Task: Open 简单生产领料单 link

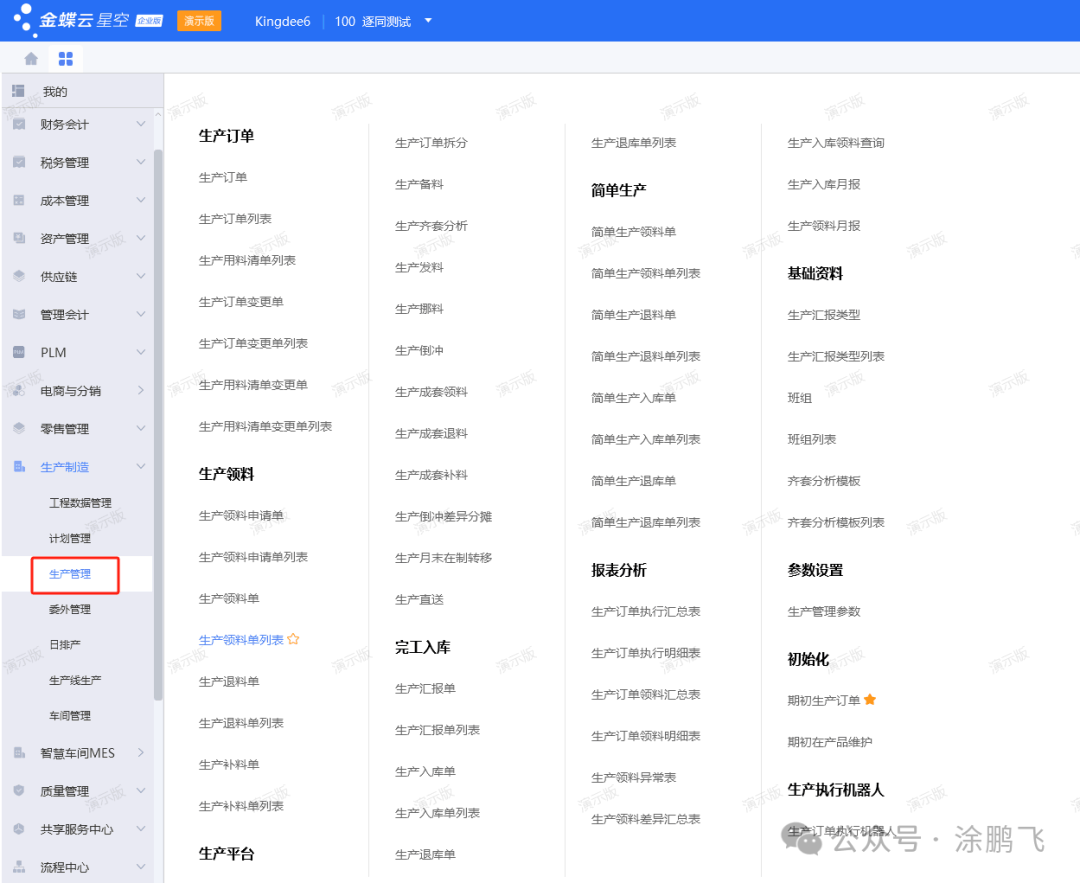Action: [x=633, y=232]
